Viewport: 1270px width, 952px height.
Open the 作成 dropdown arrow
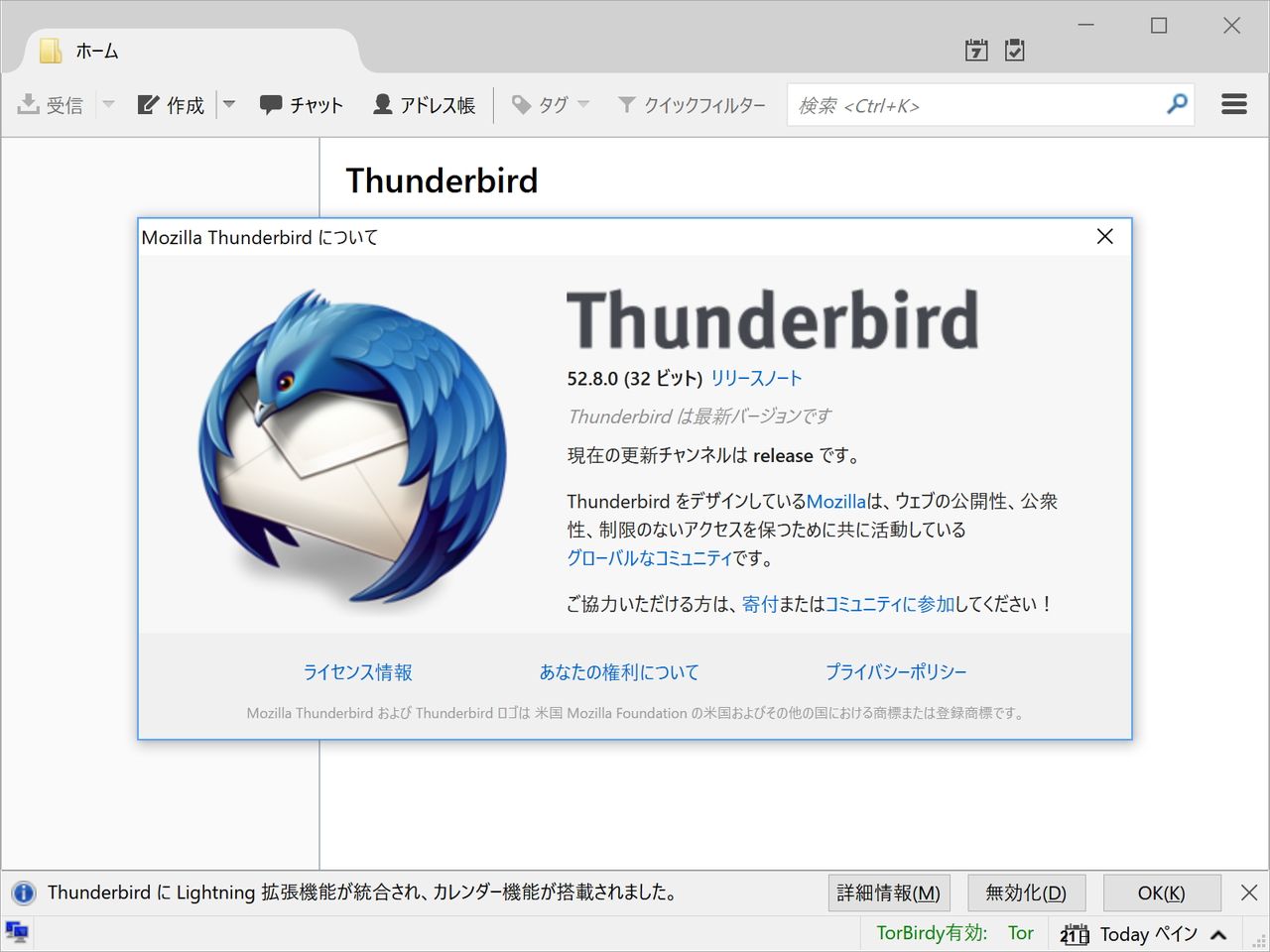tap(229, 104)
